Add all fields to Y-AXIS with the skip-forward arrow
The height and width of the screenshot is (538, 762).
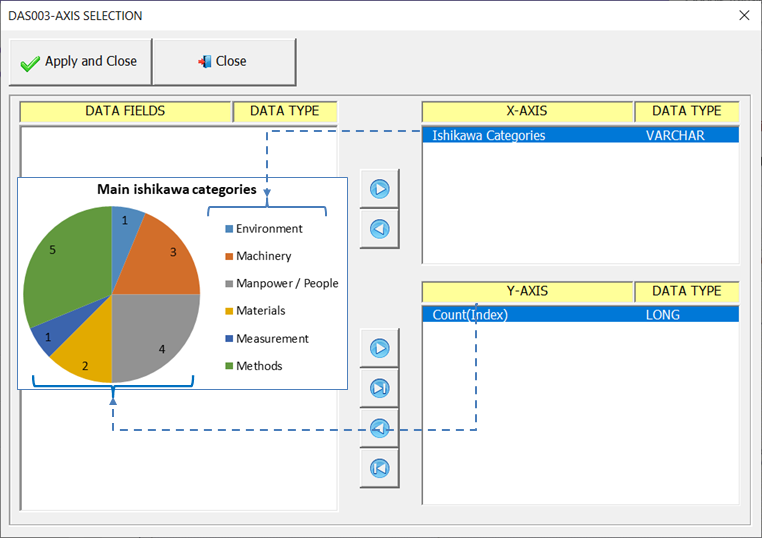tap(380, 388)
